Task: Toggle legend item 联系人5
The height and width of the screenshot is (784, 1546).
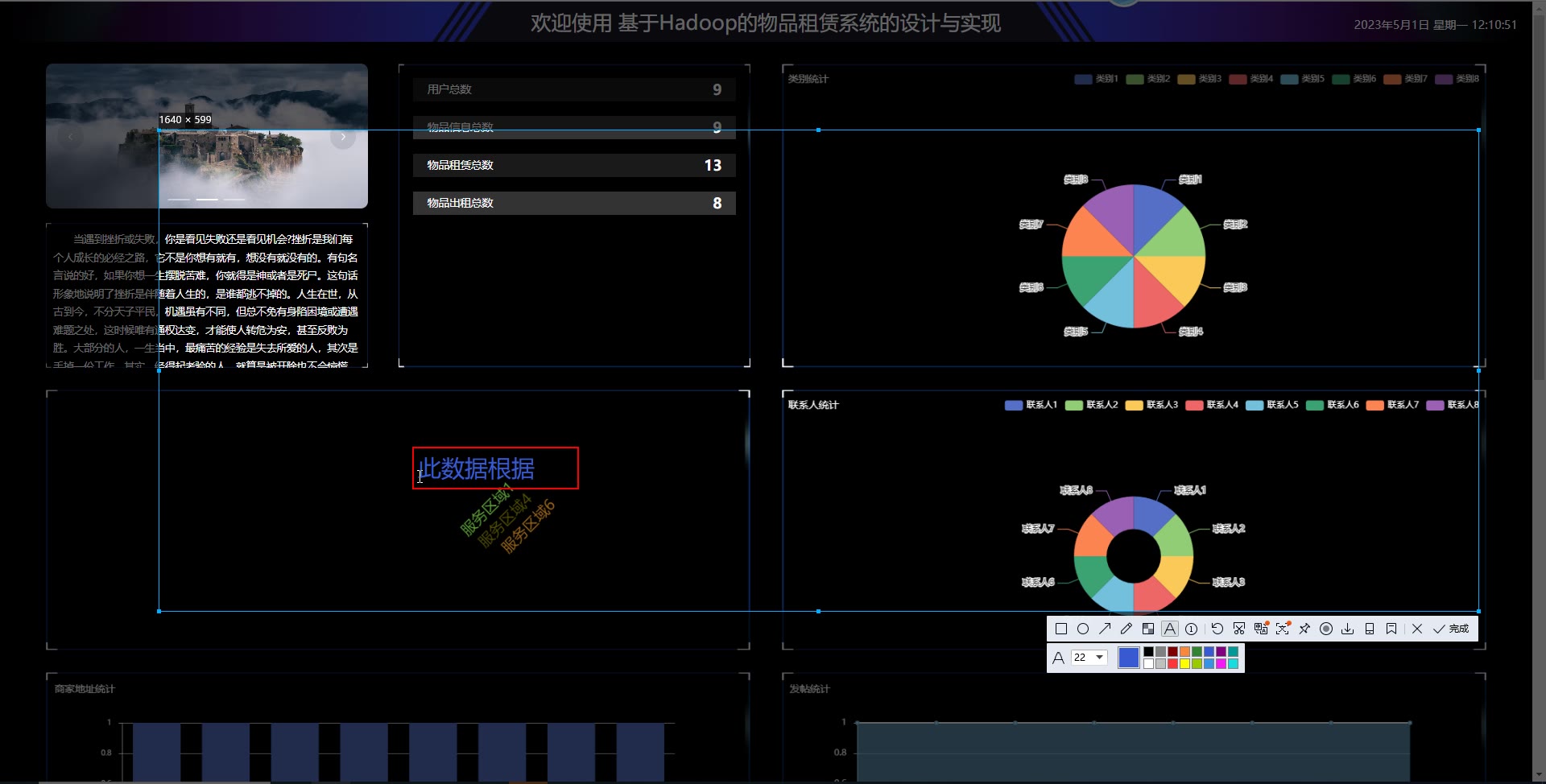Action: (x=1272, y=405)
